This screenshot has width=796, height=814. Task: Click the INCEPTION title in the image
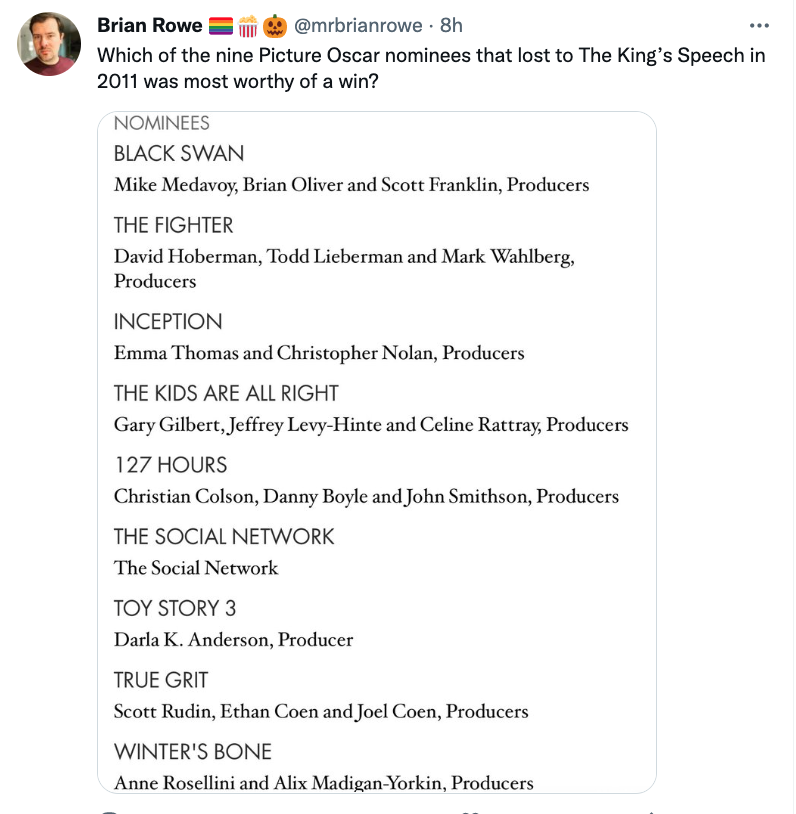pyautogui.click(x=168, y=321)
